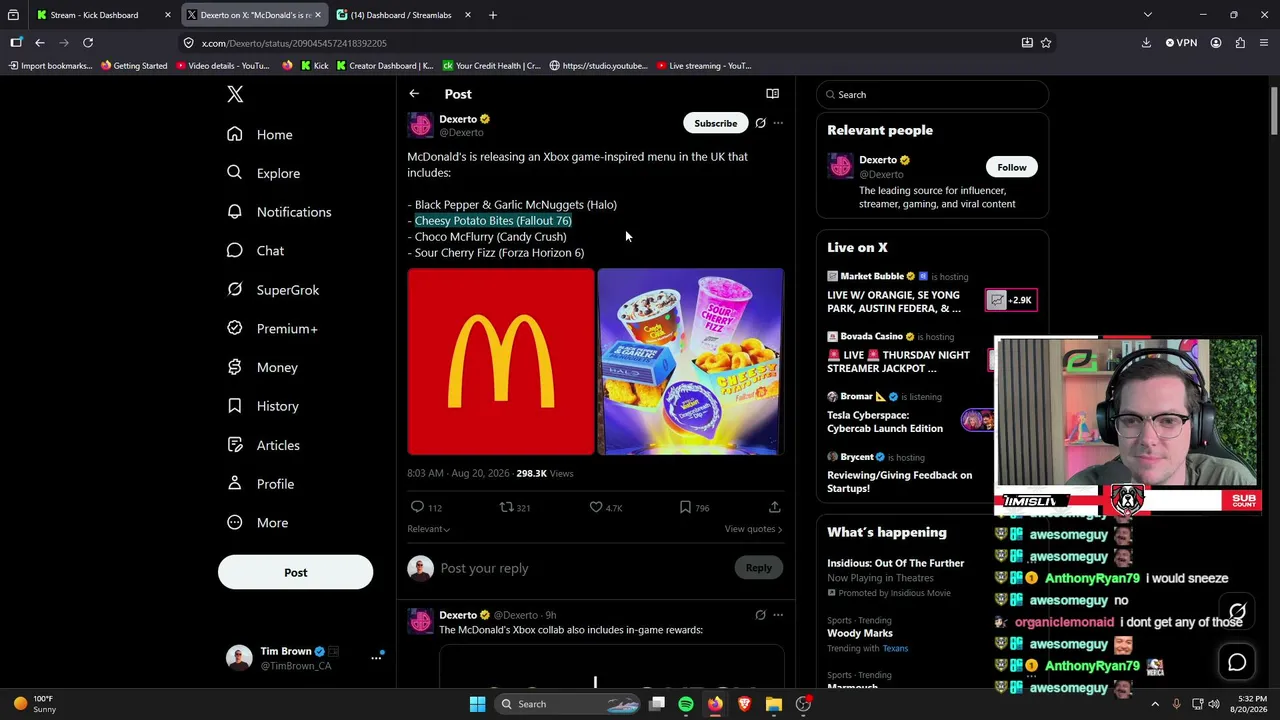This screenshot has width=1280, height=720.
Task: Open the Grok floating button
Action: tap(1237, 612)
